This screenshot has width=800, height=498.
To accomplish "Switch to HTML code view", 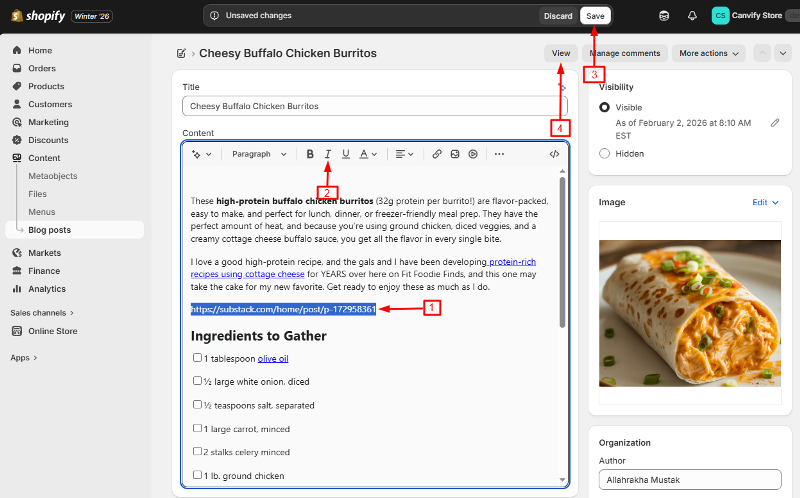I will tap(555, 154).
